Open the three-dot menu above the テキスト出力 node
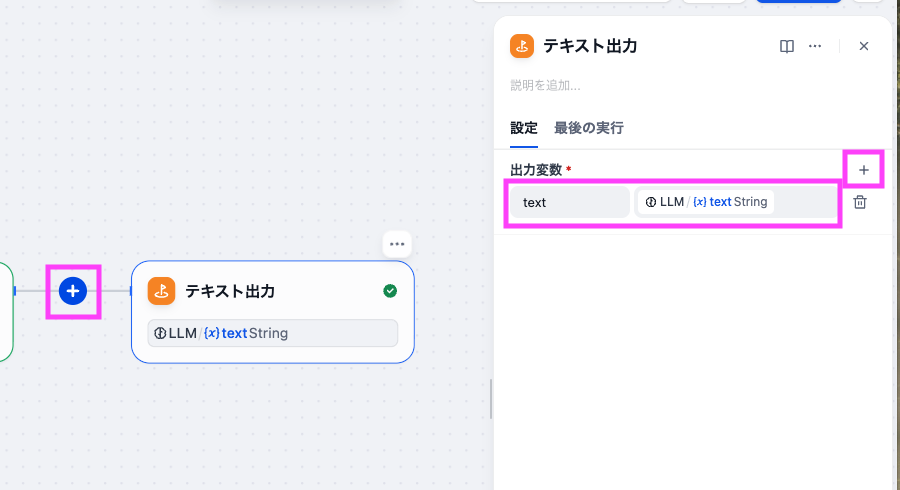The height and width of the screenshot is (490, 900). pyautogui.click(x=397, y=244)
